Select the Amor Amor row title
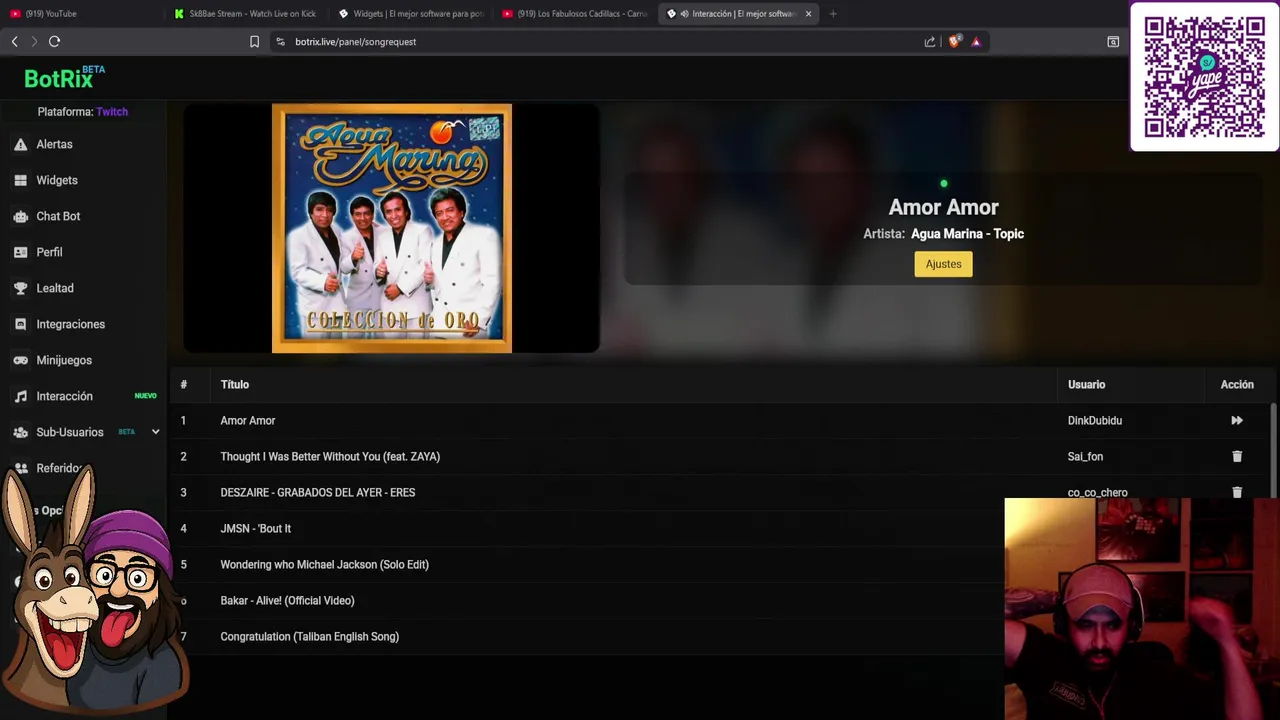Viewport: 1280px width, 720px height. click(x=248, y=421)
